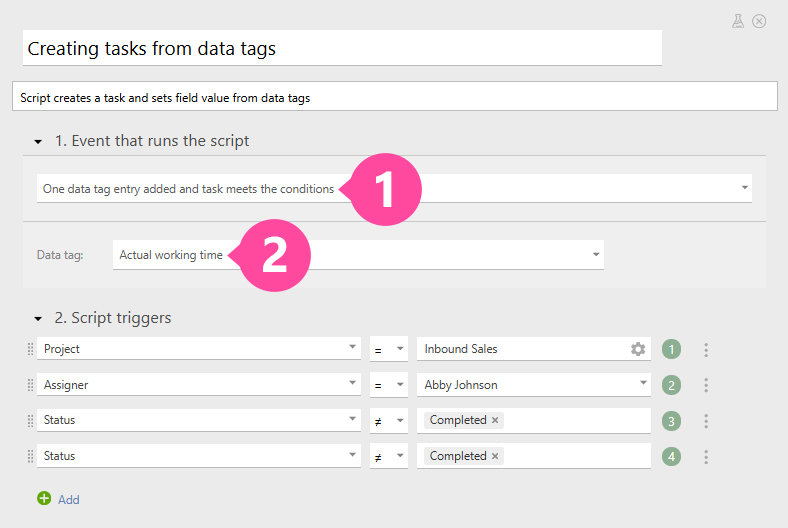Open the Data tag dropdown showing Actual working time
The image size is (788, 528).
pos(596,255)
